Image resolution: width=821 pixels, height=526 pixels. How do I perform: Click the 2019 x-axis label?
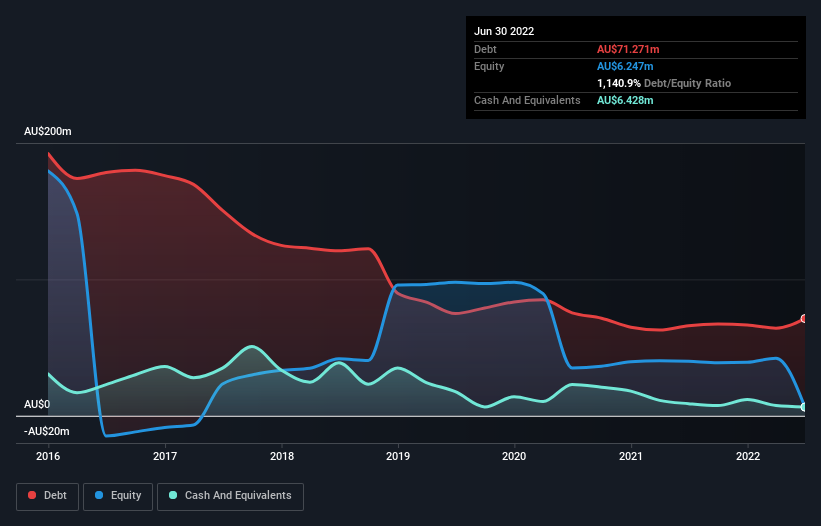pyautogui.click(x=398, y=456)
